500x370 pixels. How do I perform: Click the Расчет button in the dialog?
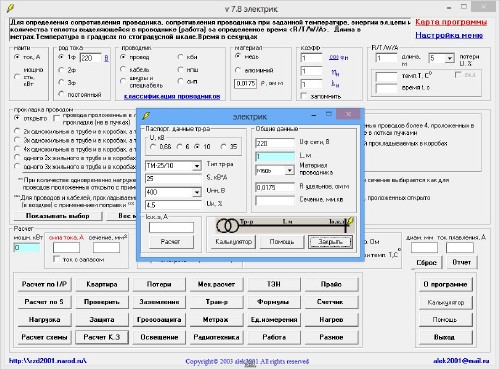[171, 241]
